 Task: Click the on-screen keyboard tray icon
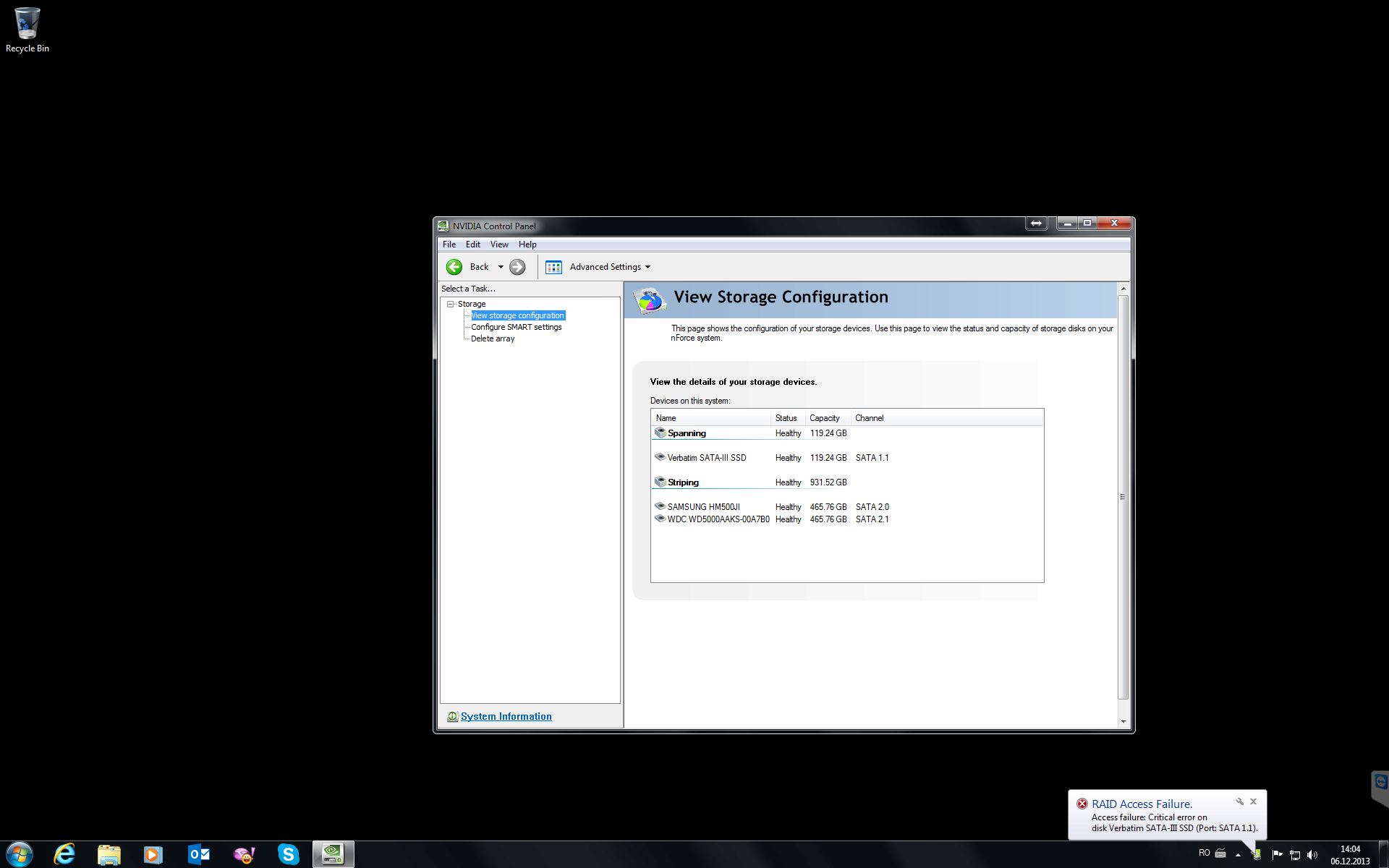[1220, 854]
